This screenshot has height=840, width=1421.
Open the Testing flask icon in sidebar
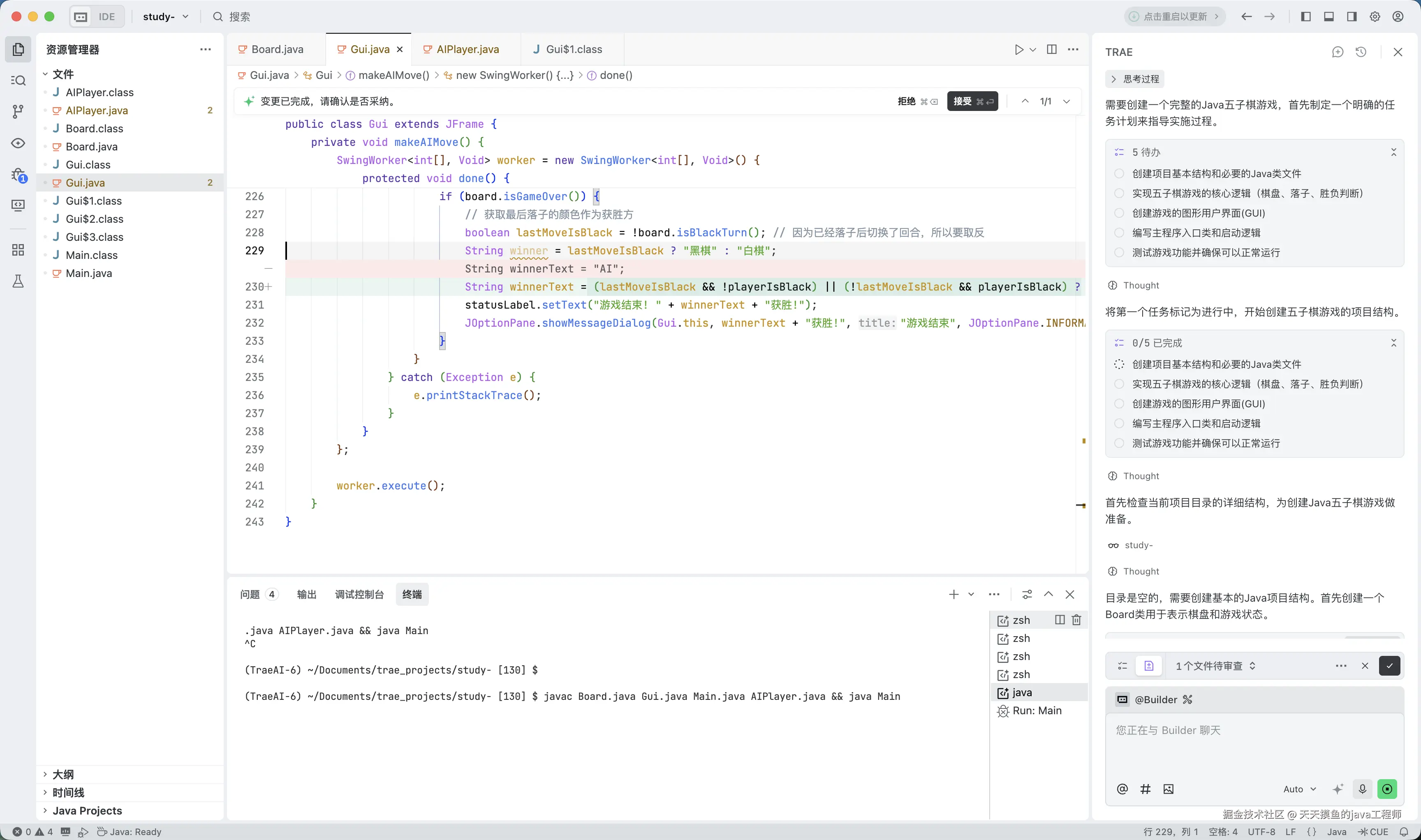[x=18, y=282]
